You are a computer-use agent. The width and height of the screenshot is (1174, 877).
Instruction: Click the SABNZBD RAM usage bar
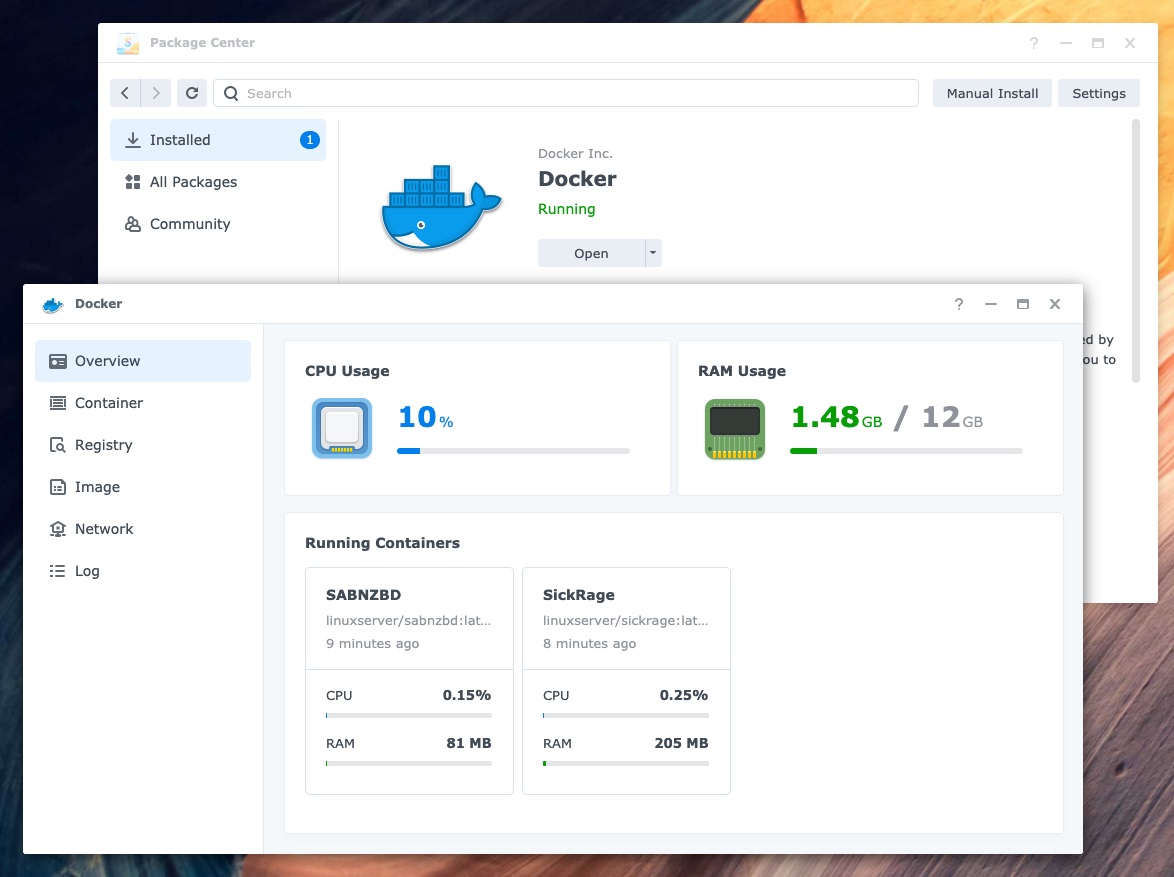pyautogui.click(x=409, y=763)
